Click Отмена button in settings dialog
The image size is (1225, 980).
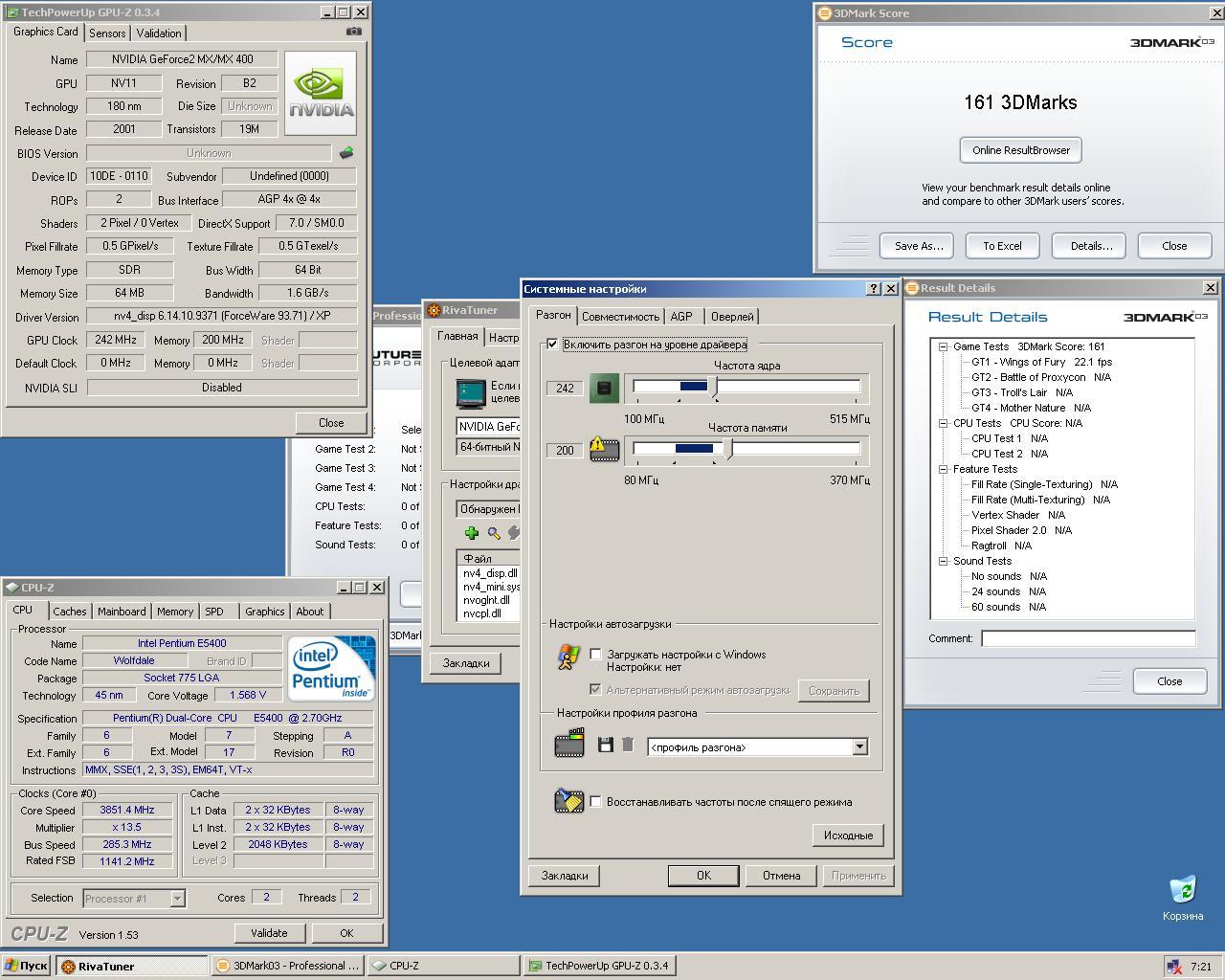782,875
